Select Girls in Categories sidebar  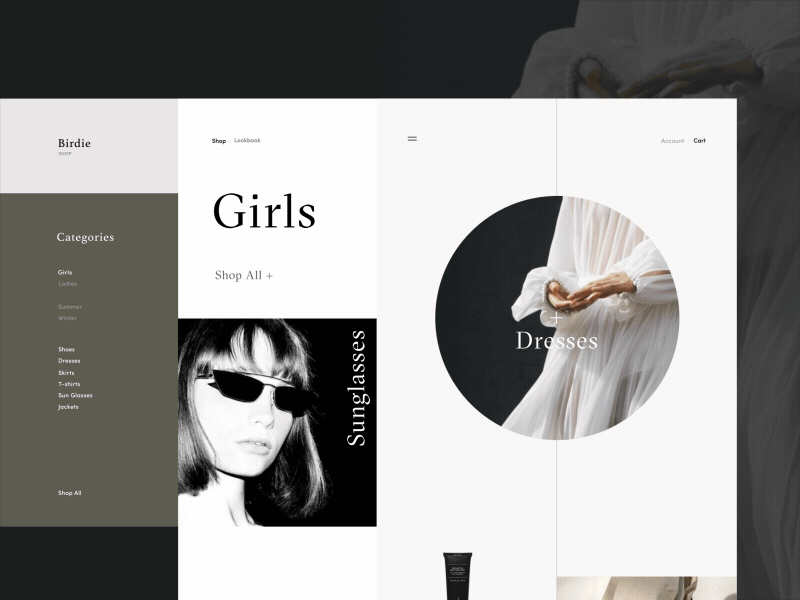tap(65, 272)
